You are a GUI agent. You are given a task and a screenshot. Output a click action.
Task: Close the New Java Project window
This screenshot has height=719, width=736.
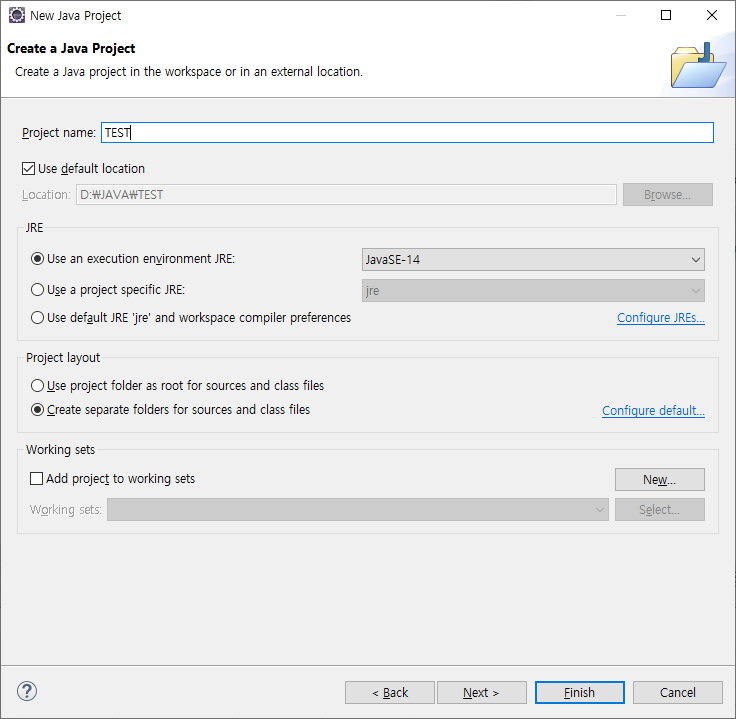point(712,15)
